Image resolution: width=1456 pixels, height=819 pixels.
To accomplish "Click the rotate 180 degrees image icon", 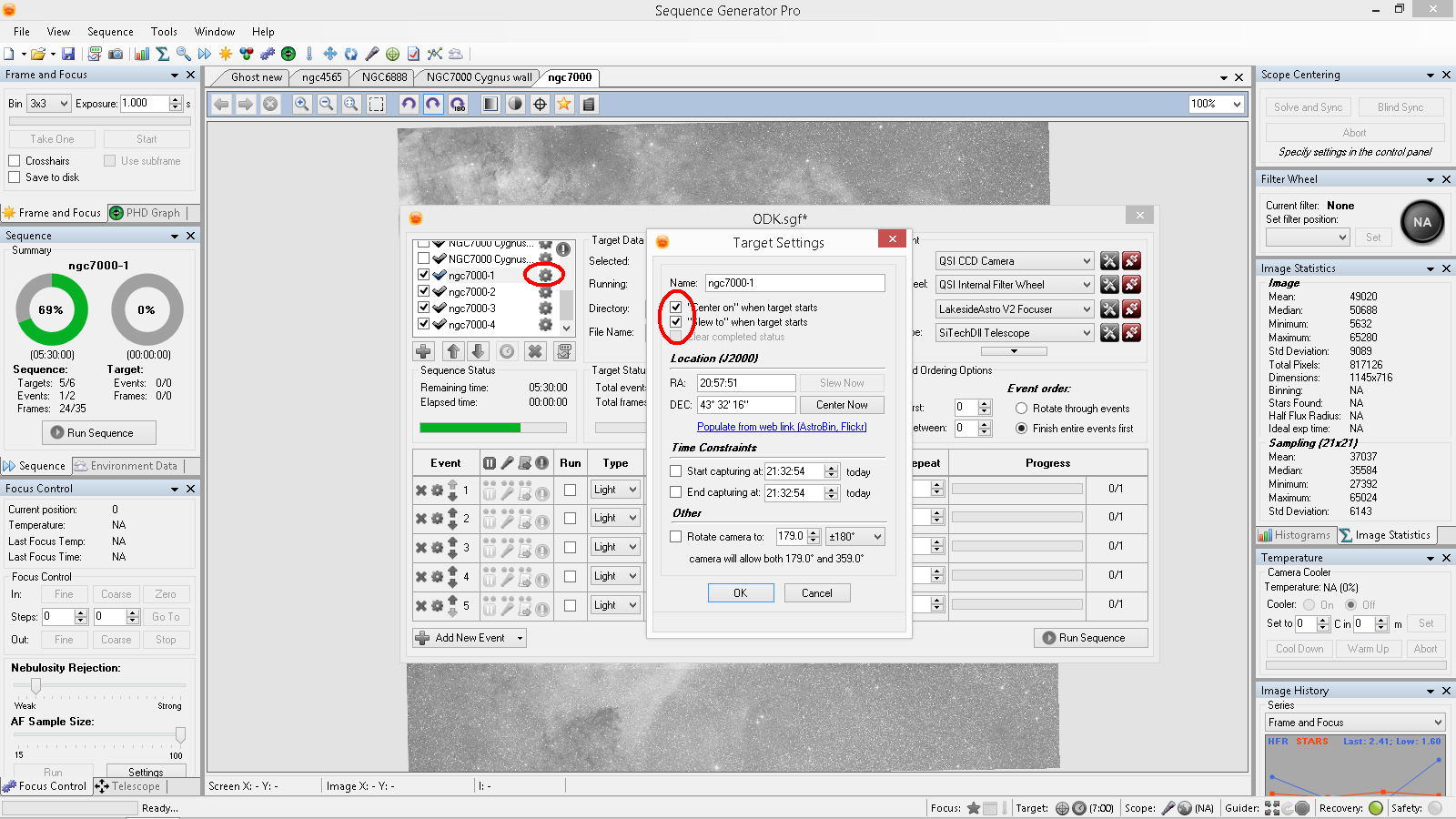I will pos(458,104).
